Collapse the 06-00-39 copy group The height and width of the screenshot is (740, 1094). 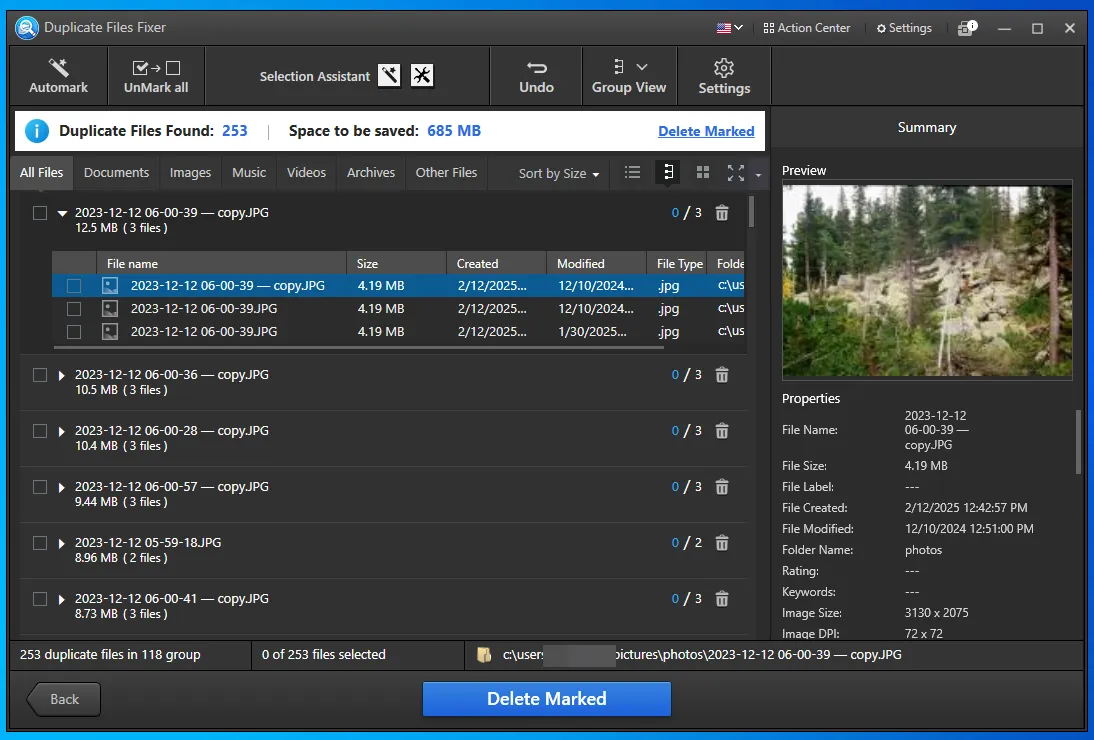(62, 213)
